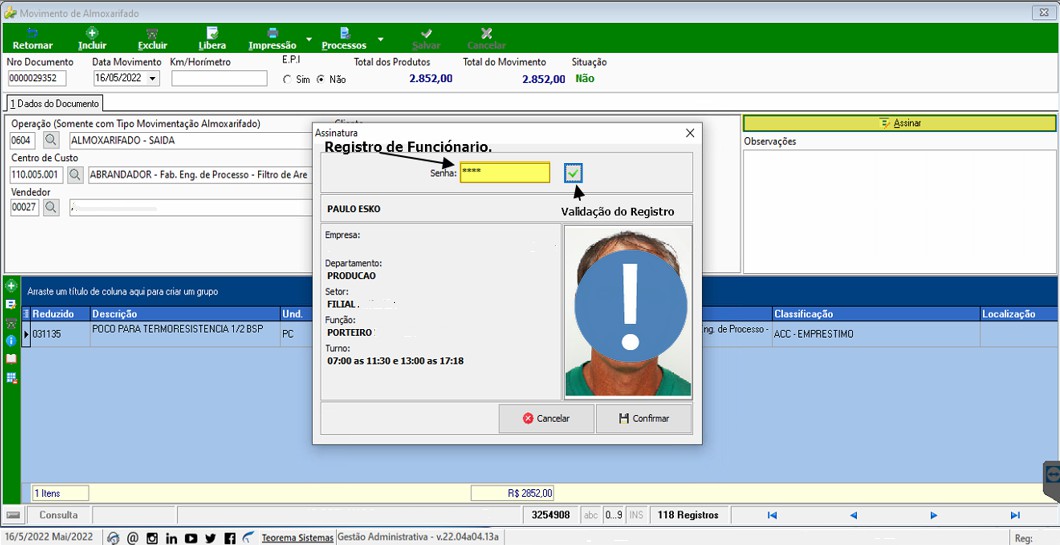Click the Salvar icon in the toolbar
This screenshot has width=1060, height=545.
tap(426, 33)
